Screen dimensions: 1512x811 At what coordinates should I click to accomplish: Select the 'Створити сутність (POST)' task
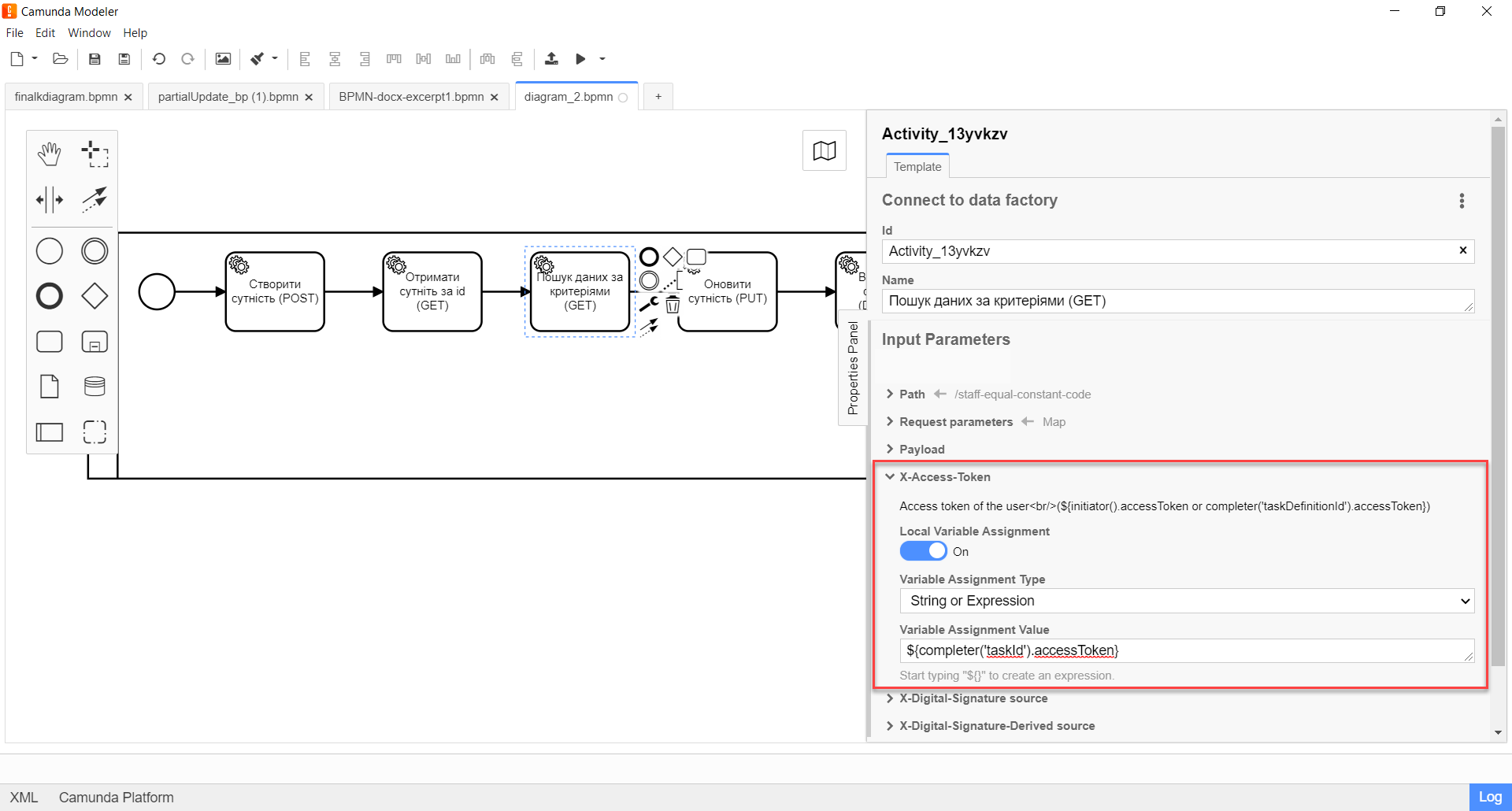coord(275,291)
